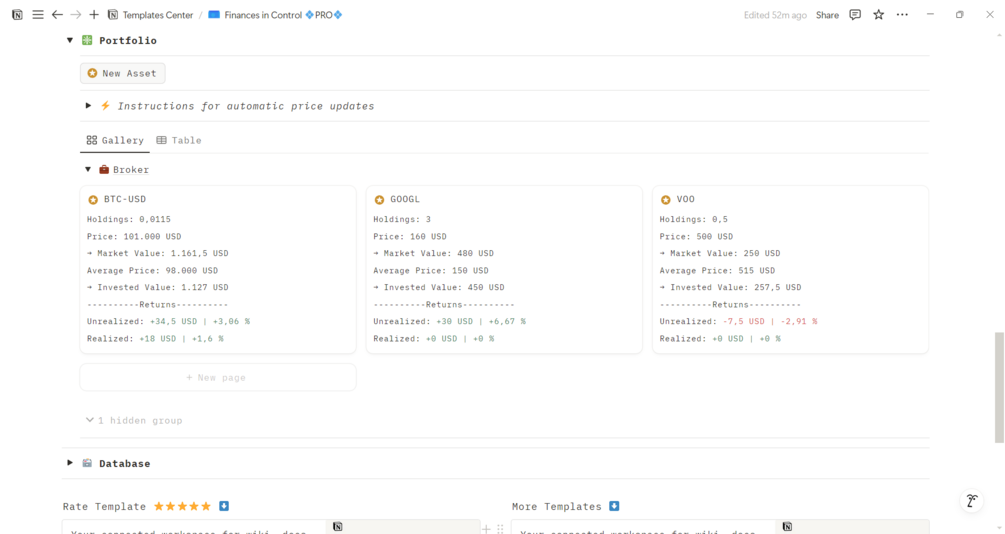
Task: Click blue arrow beside Rate Template
Action: point(224,506)
